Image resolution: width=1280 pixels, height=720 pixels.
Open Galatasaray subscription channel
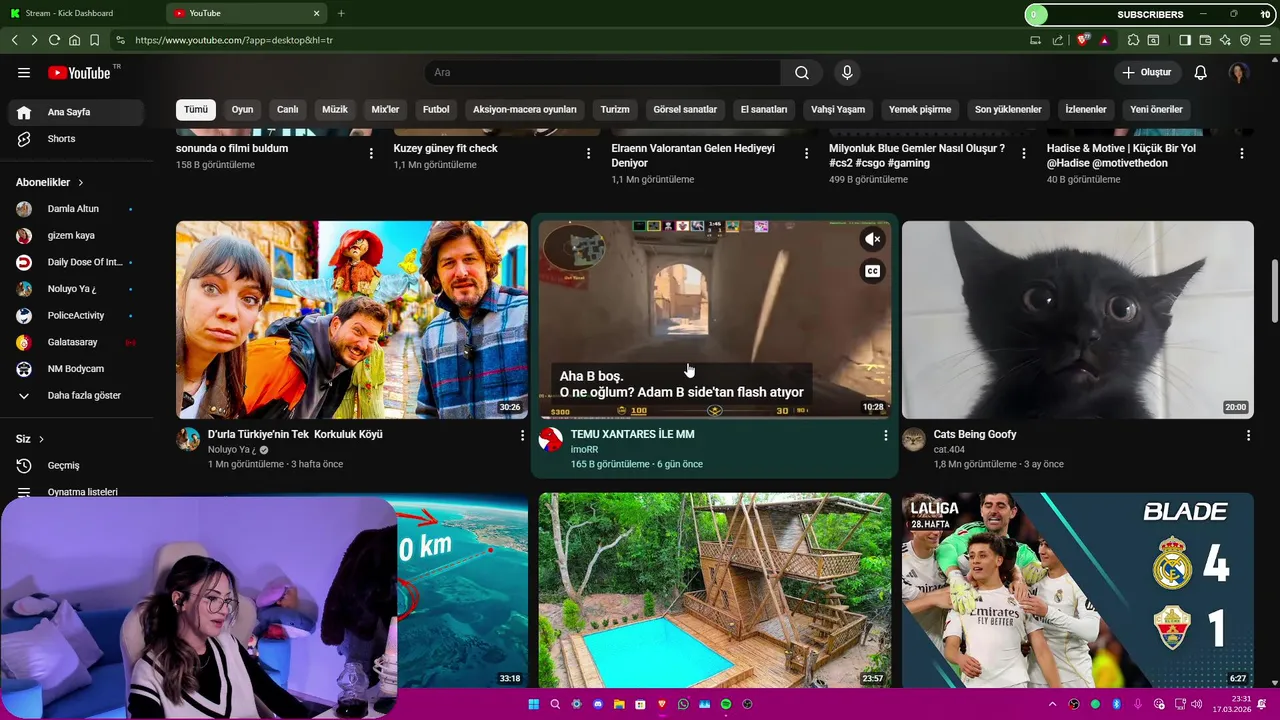coord(78,342)
